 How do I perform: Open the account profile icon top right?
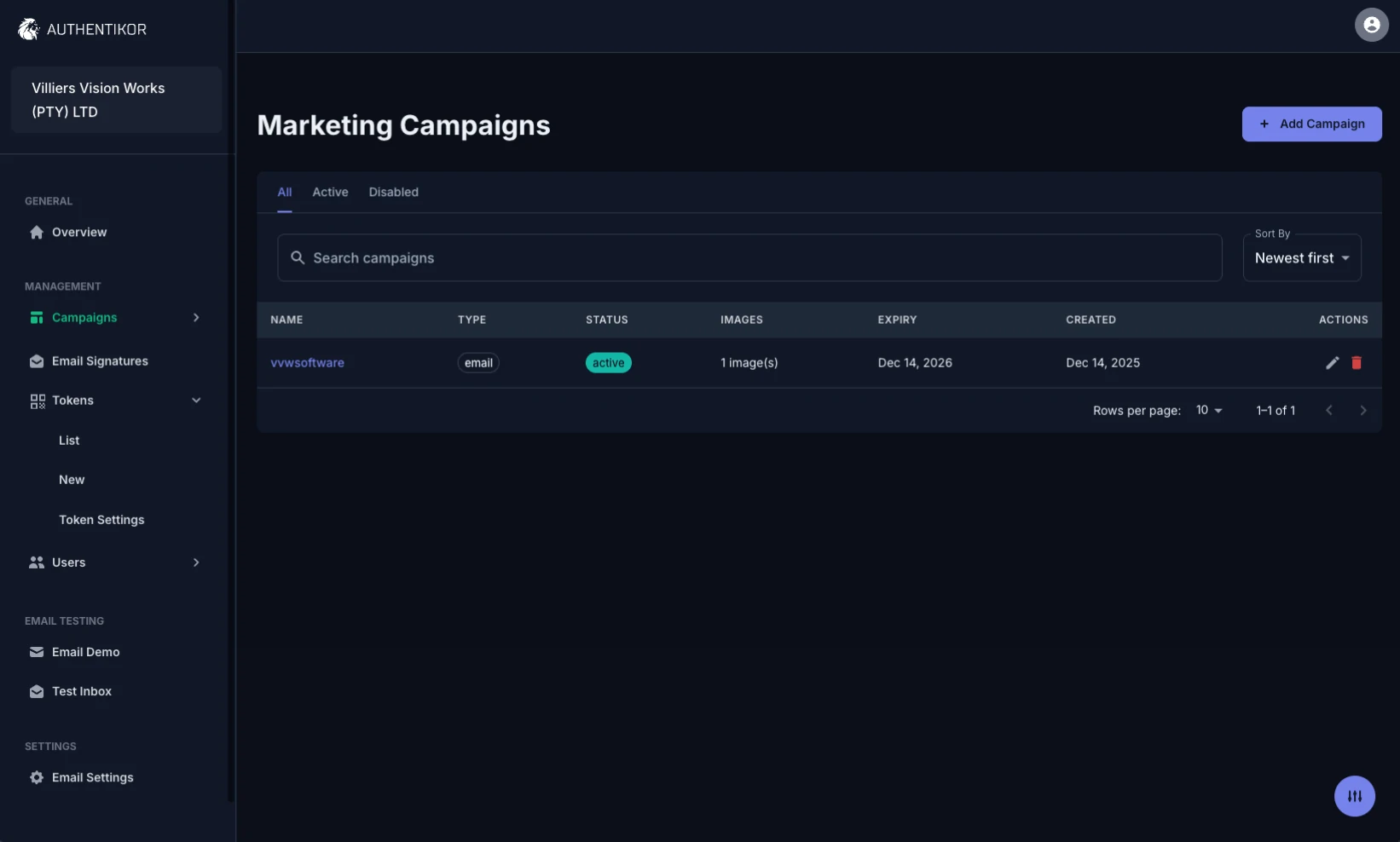[x=1371, y=25]
